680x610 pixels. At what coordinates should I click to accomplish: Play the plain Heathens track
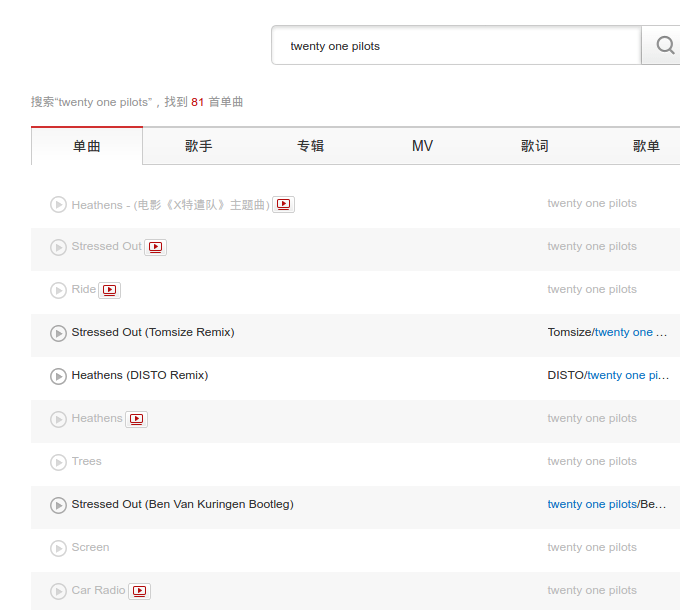tap(58, 419)
